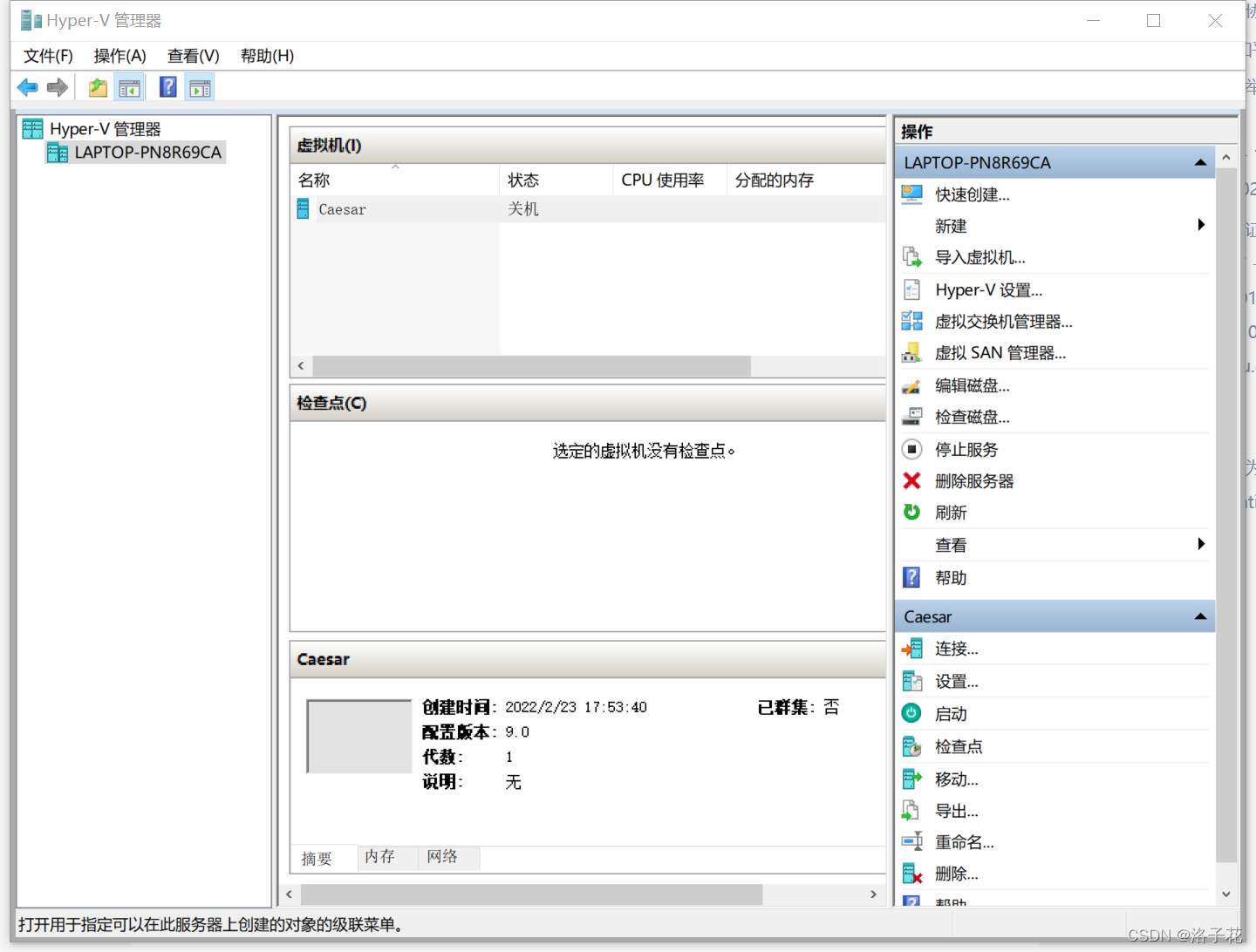Sort VMs by 名称 column header
The height and width of the screenshot is (952, 1256).
coord(395,180)
